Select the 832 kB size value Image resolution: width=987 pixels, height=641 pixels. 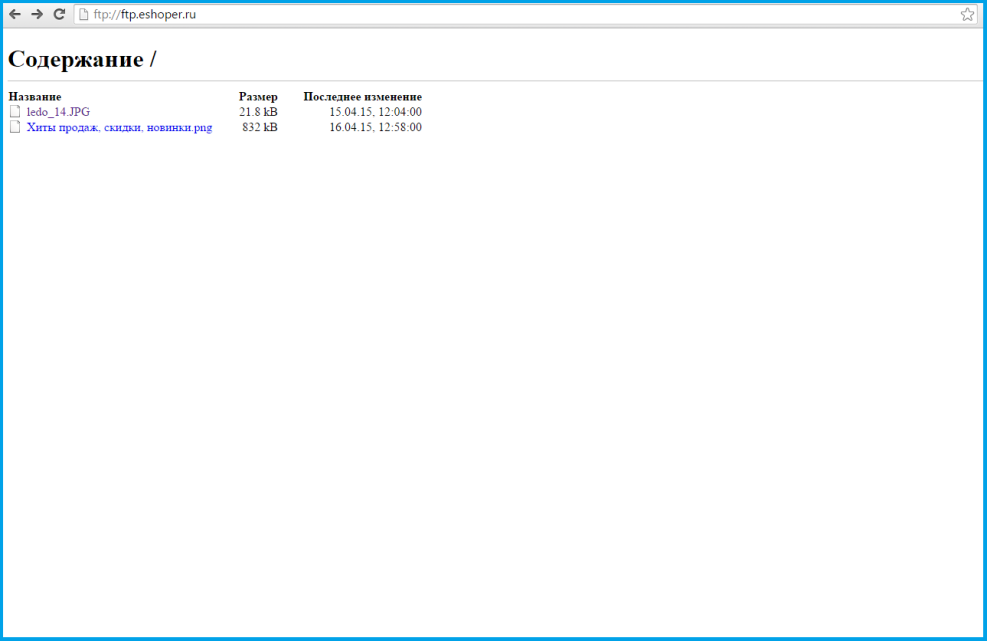[260, 127]
